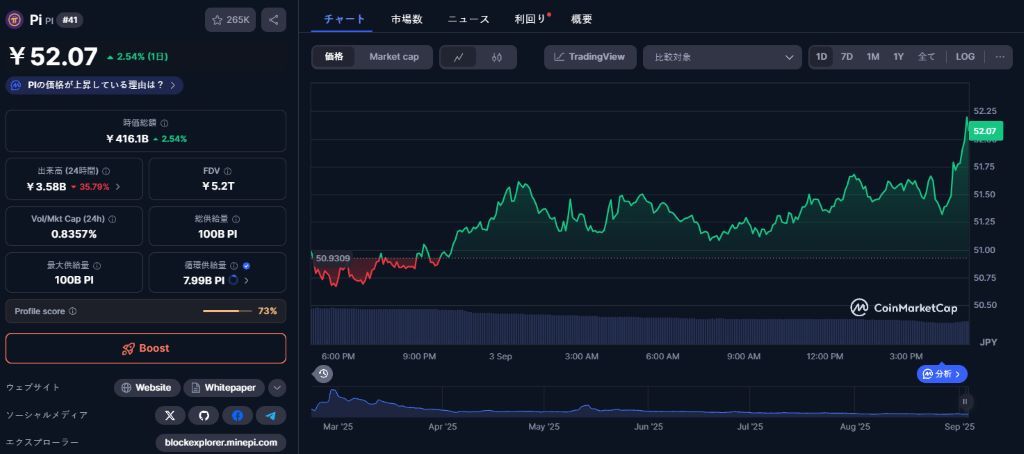Expand more website links chevron
The height and width of the screenshot is (454, 1024).
[x=277, y=388]
